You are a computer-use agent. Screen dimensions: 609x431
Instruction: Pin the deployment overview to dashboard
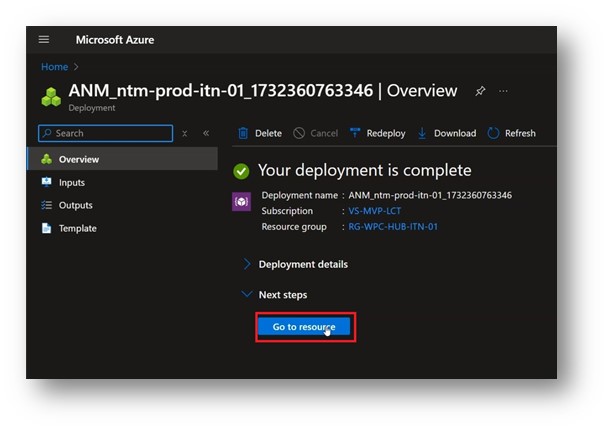pyautogui.click(x=480, y=91)
